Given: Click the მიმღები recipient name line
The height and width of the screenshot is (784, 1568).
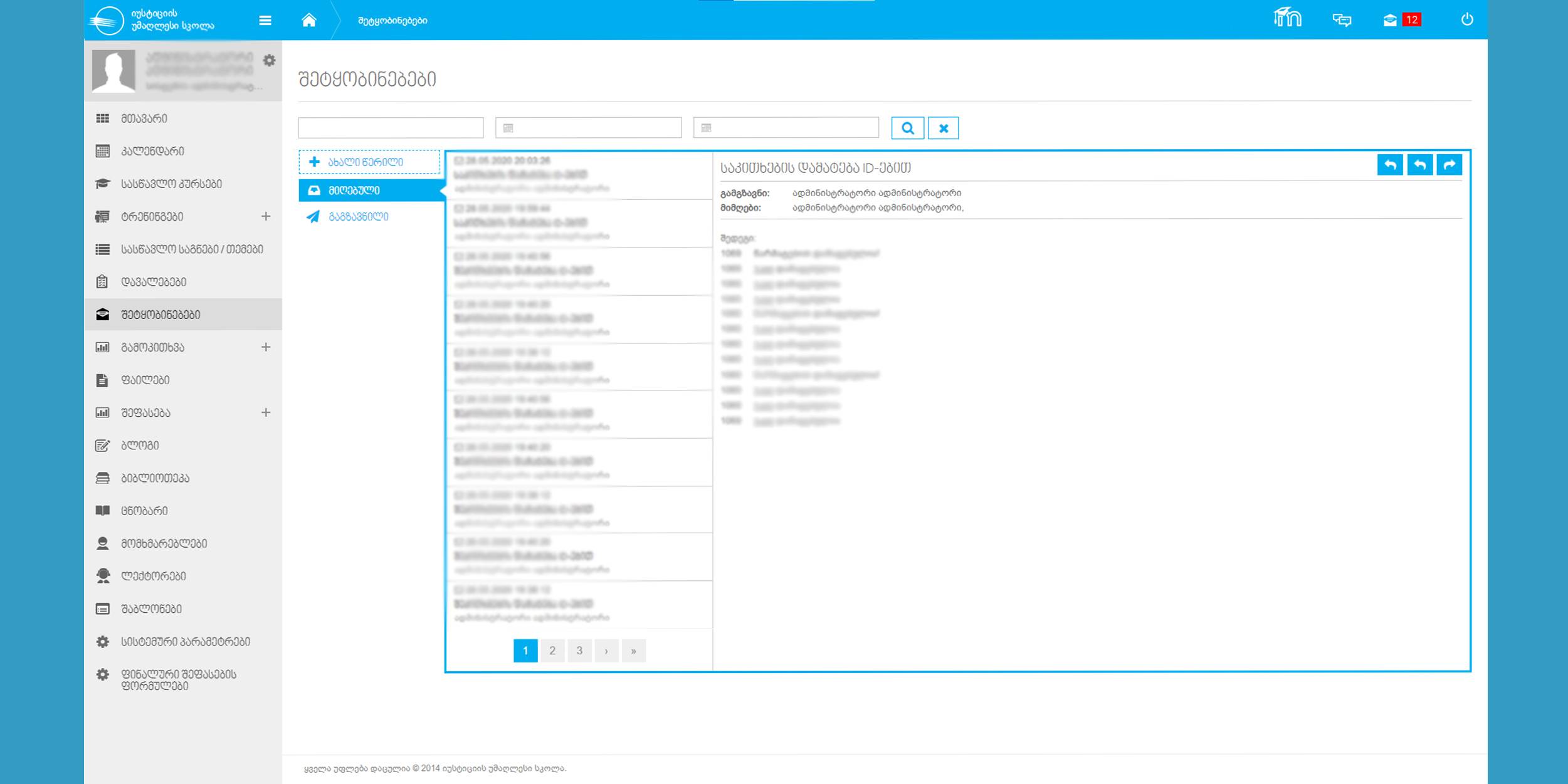Looking at the screenshot, I should [878, 207].
